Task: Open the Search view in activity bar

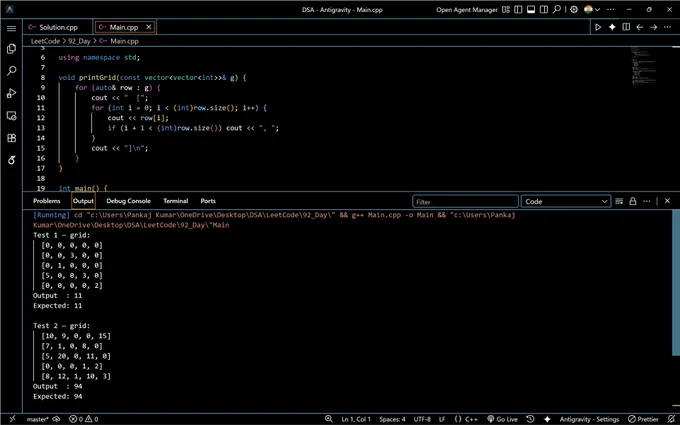Action: pos(12,71)
